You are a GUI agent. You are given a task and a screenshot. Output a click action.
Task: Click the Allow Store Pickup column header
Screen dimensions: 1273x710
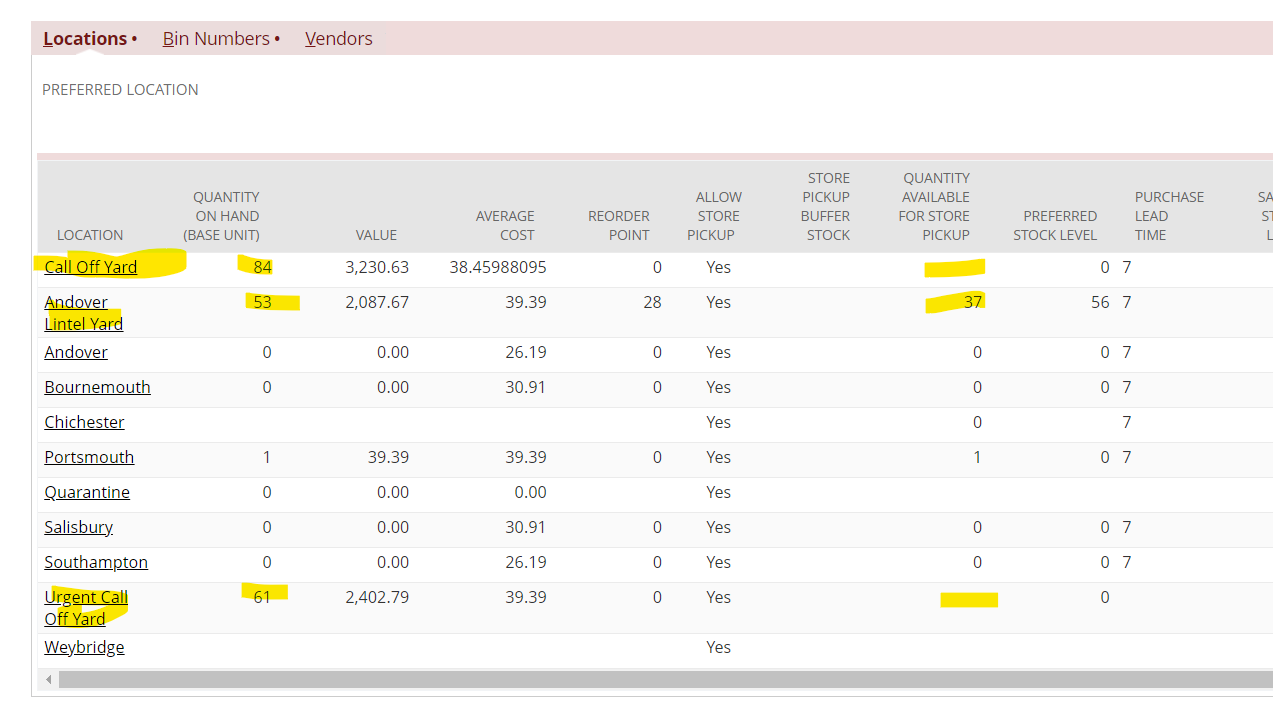[715, 216]
